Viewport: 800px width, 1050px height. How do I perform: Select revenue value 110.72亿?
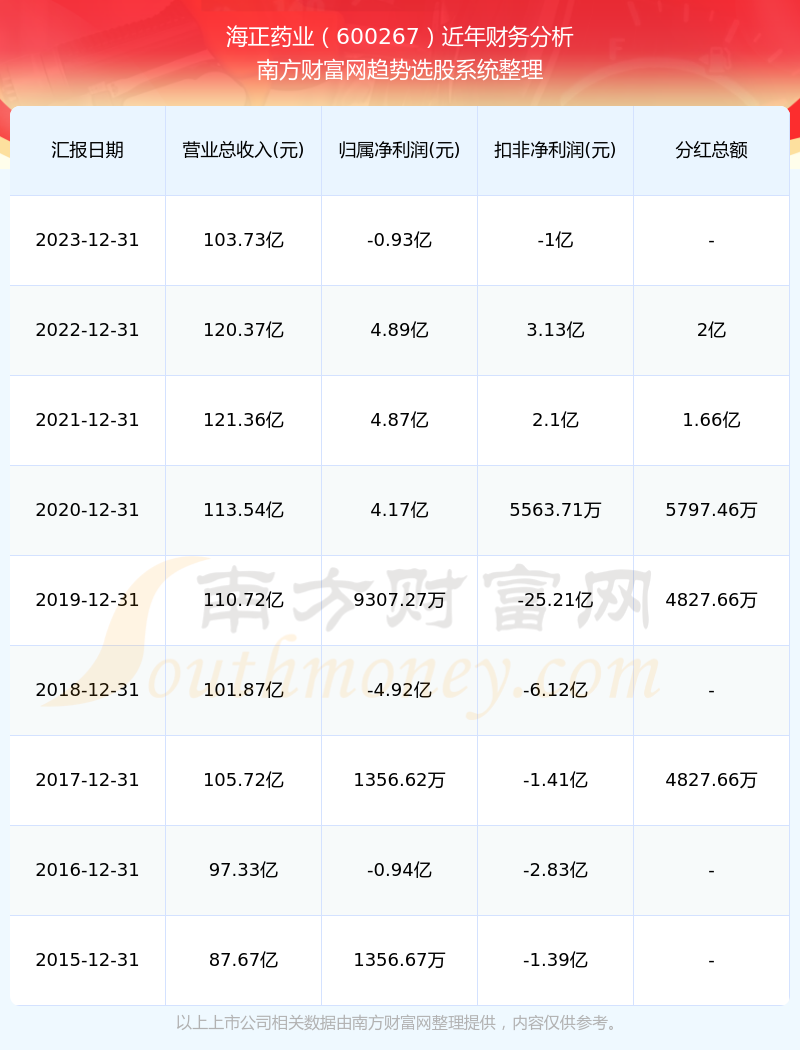(x=244, y=600)
